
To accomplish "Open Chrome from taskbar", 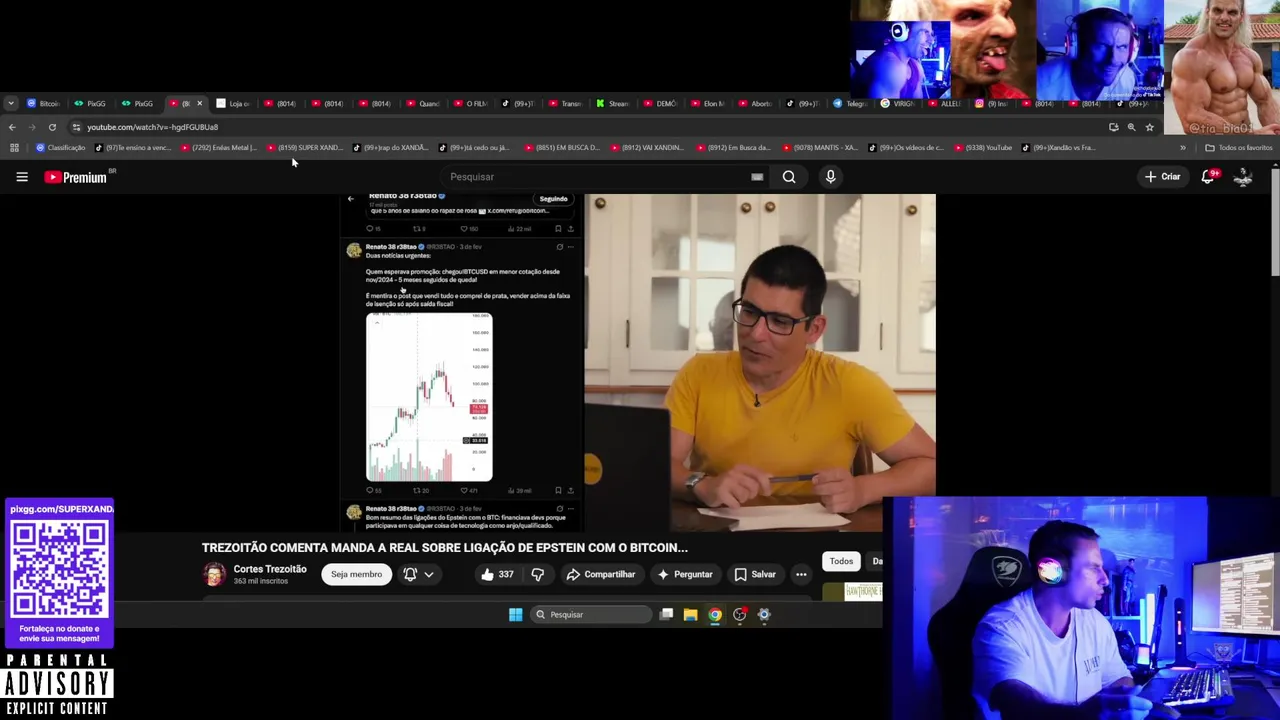I will pyautogui.click(x=715, y=615).
